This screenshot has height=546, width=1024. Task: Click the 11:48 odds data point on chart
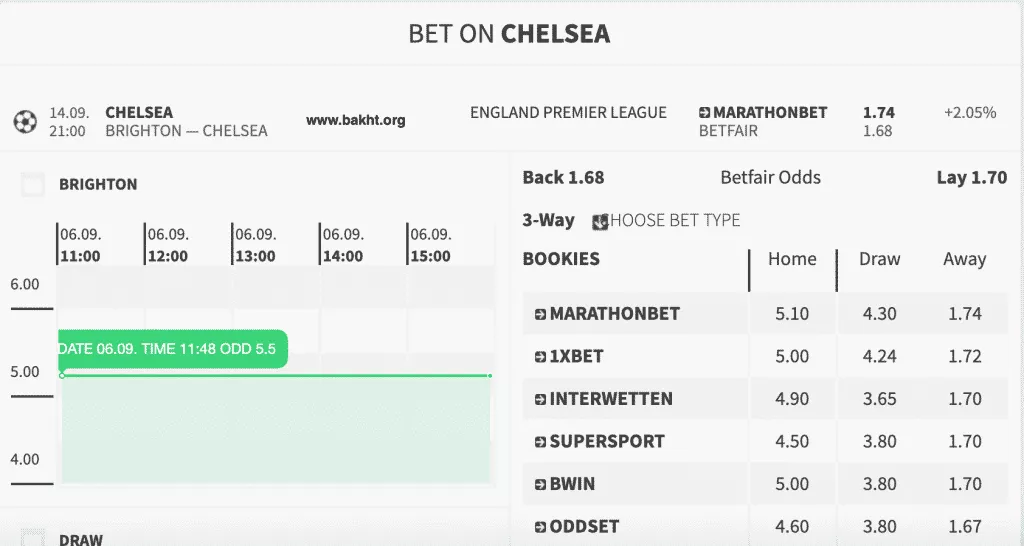pyautogui.click(x=62, y=375)
